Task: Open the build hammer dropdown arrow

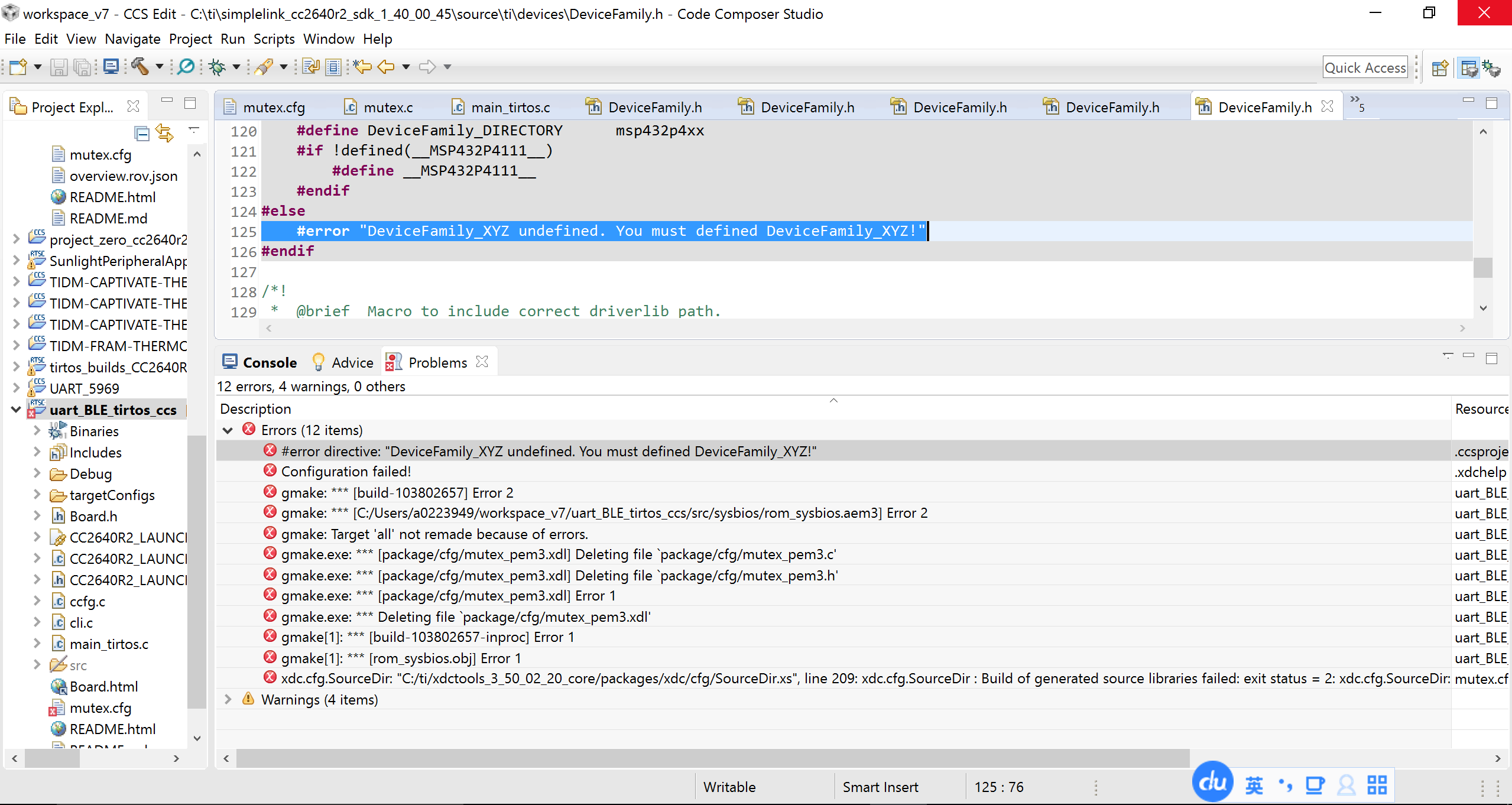Action: 159,67
